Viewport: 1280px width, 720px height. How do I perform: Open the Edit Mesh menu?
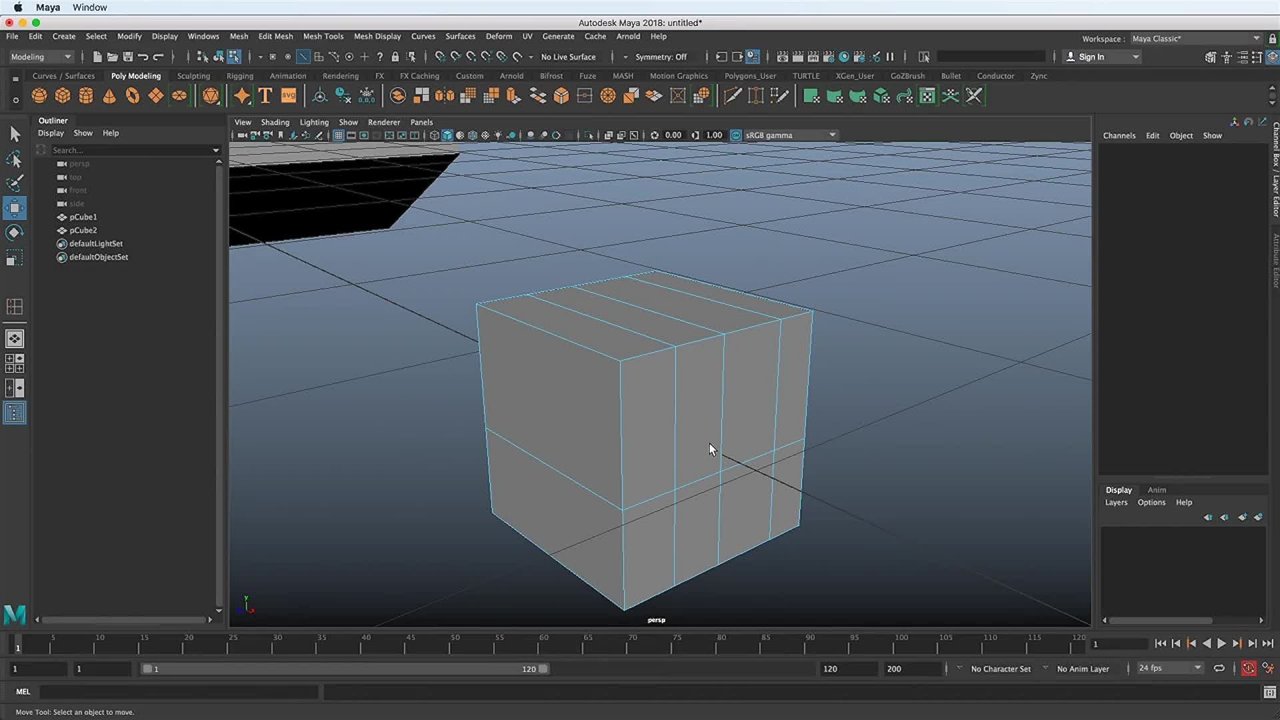point(275,36)
